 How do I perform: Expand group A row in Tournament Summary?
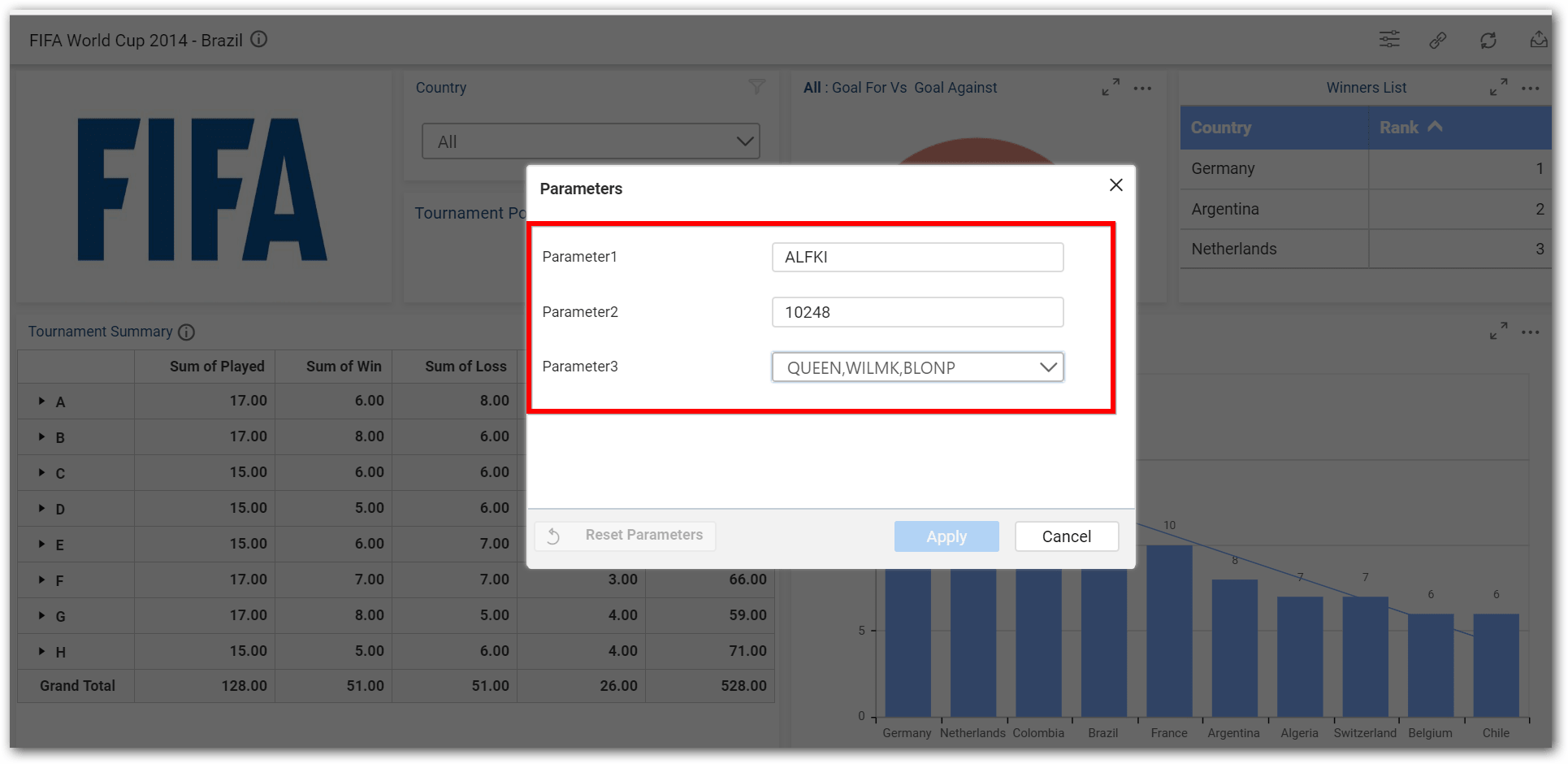point(41,401)
